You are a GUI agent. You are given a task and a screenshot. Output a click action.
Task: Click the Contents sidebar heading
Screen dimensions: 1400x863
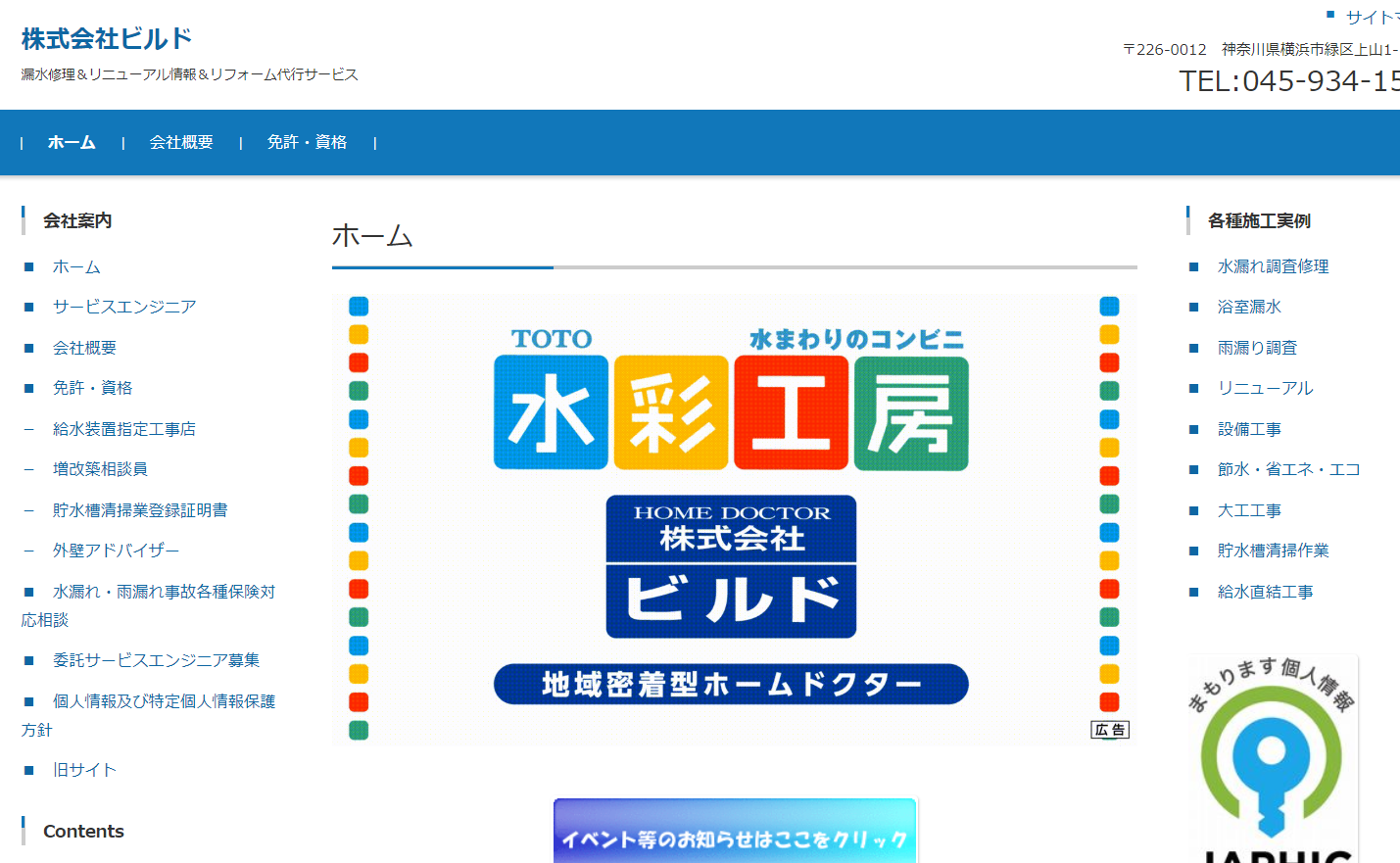pos(83,832)
